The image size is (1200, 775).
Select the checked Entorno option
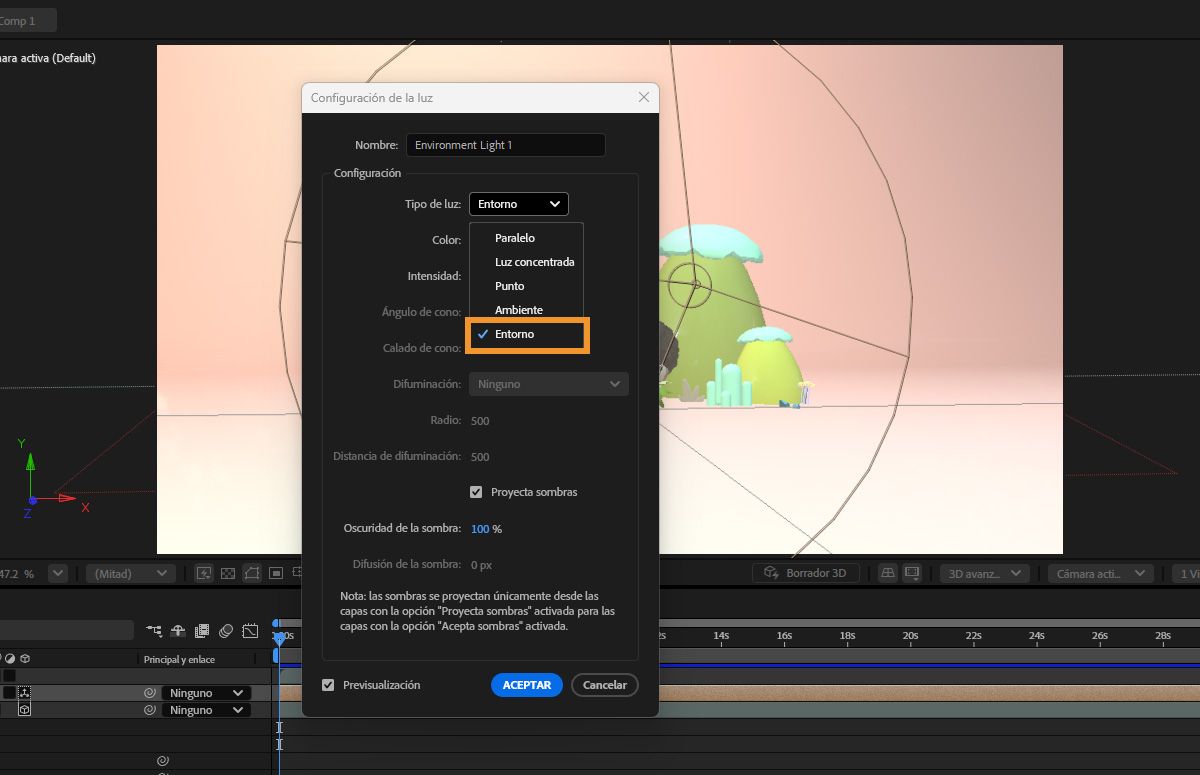point(529,335)
